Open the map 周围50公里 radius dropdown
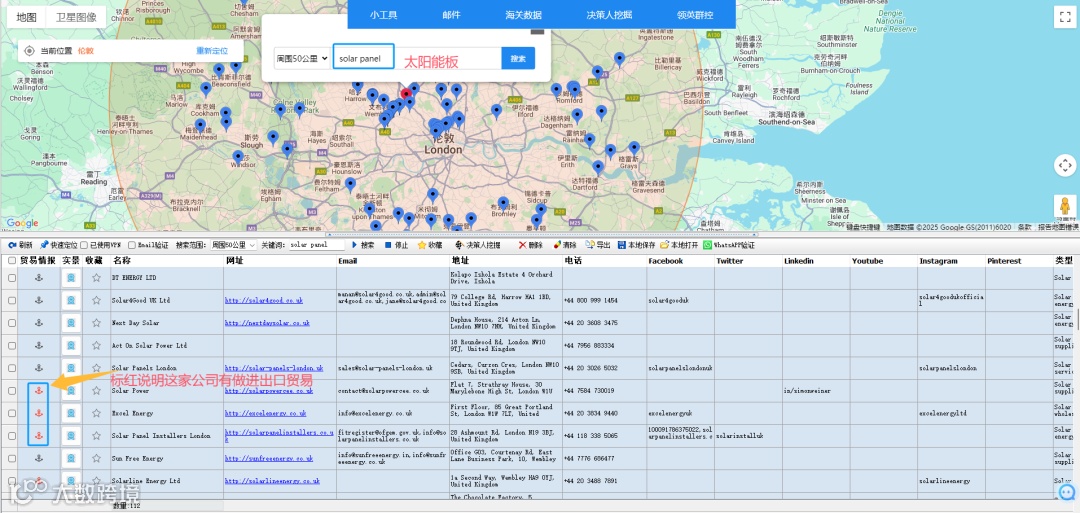This screenshot has width=1080, height=513. [x=302, y=59]
